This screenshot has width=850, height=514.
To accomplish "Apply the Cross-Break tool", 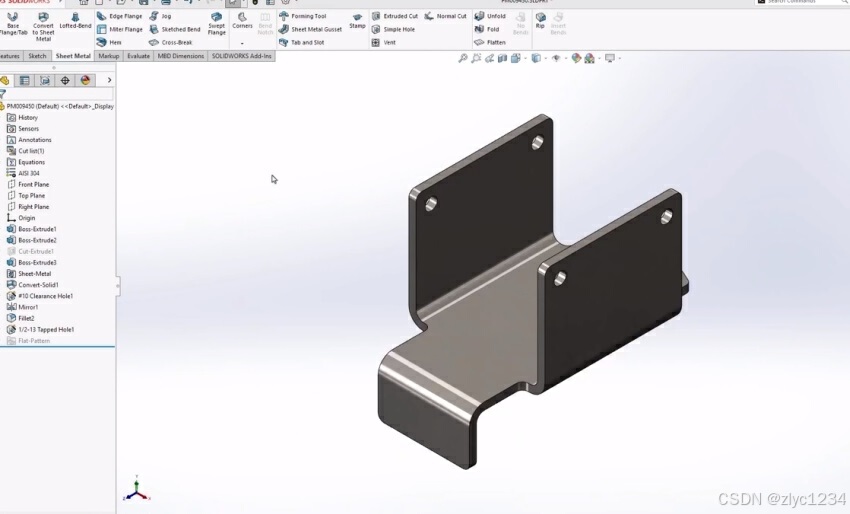I will (171, 42).
